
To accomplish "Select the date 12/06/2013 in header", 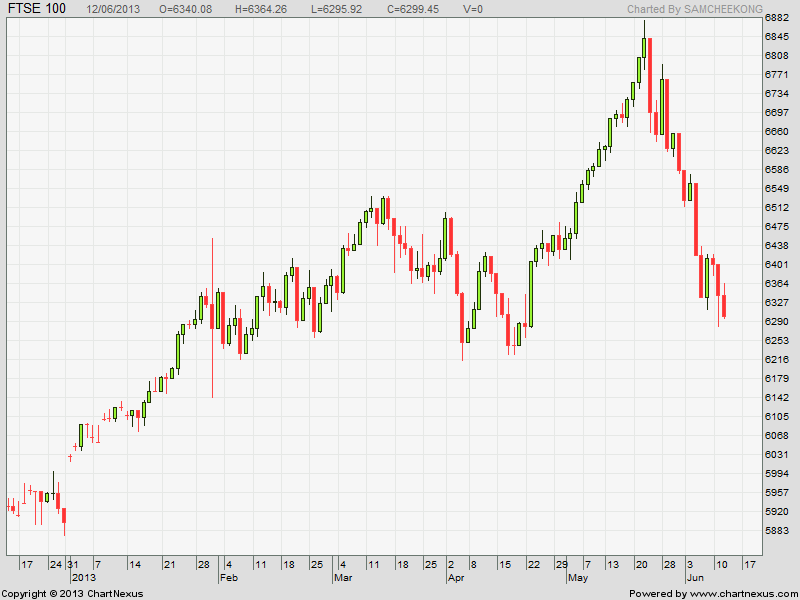I will 111,9.
